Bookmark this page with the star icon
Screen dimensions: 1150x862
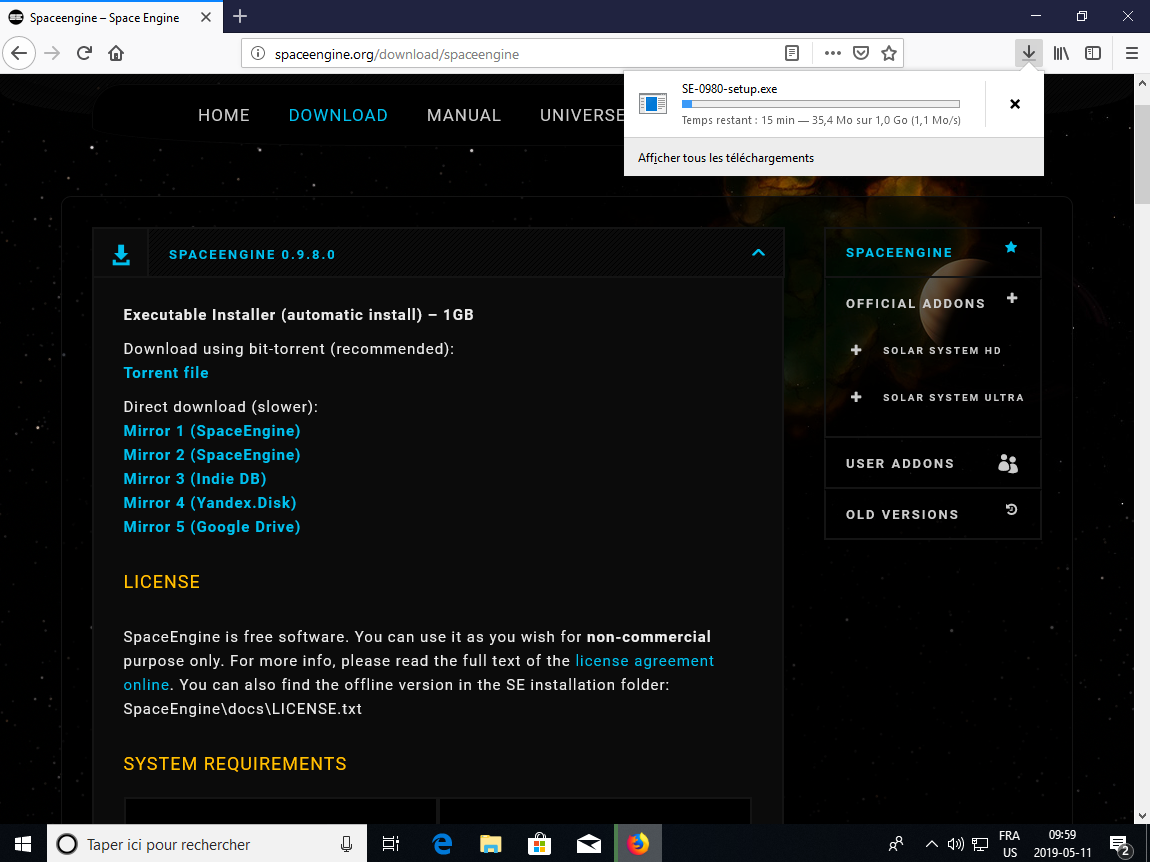(x=889, y=54)
